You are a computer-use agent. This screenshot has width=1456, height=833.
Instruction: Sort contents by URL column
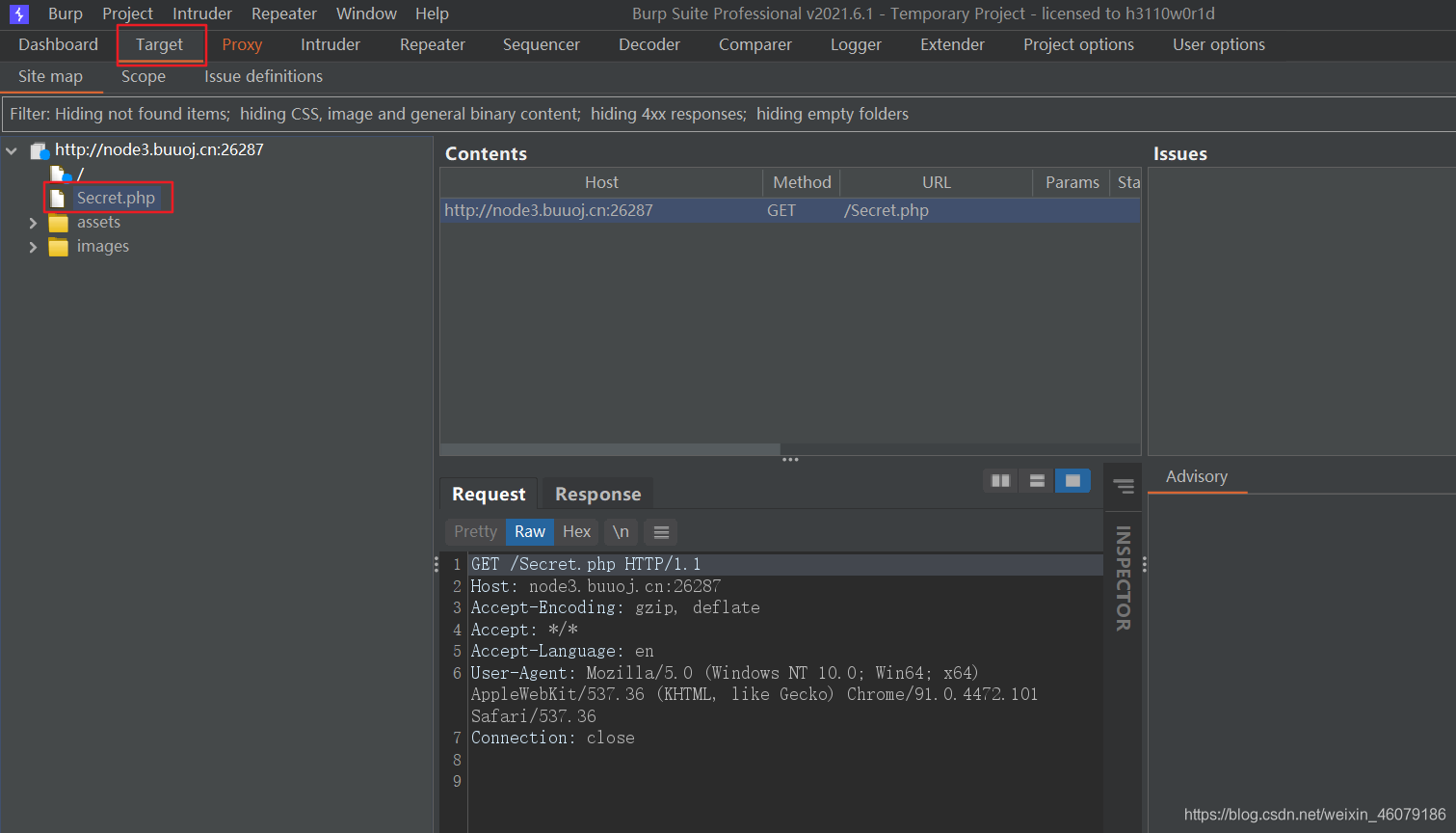(936, 182)
